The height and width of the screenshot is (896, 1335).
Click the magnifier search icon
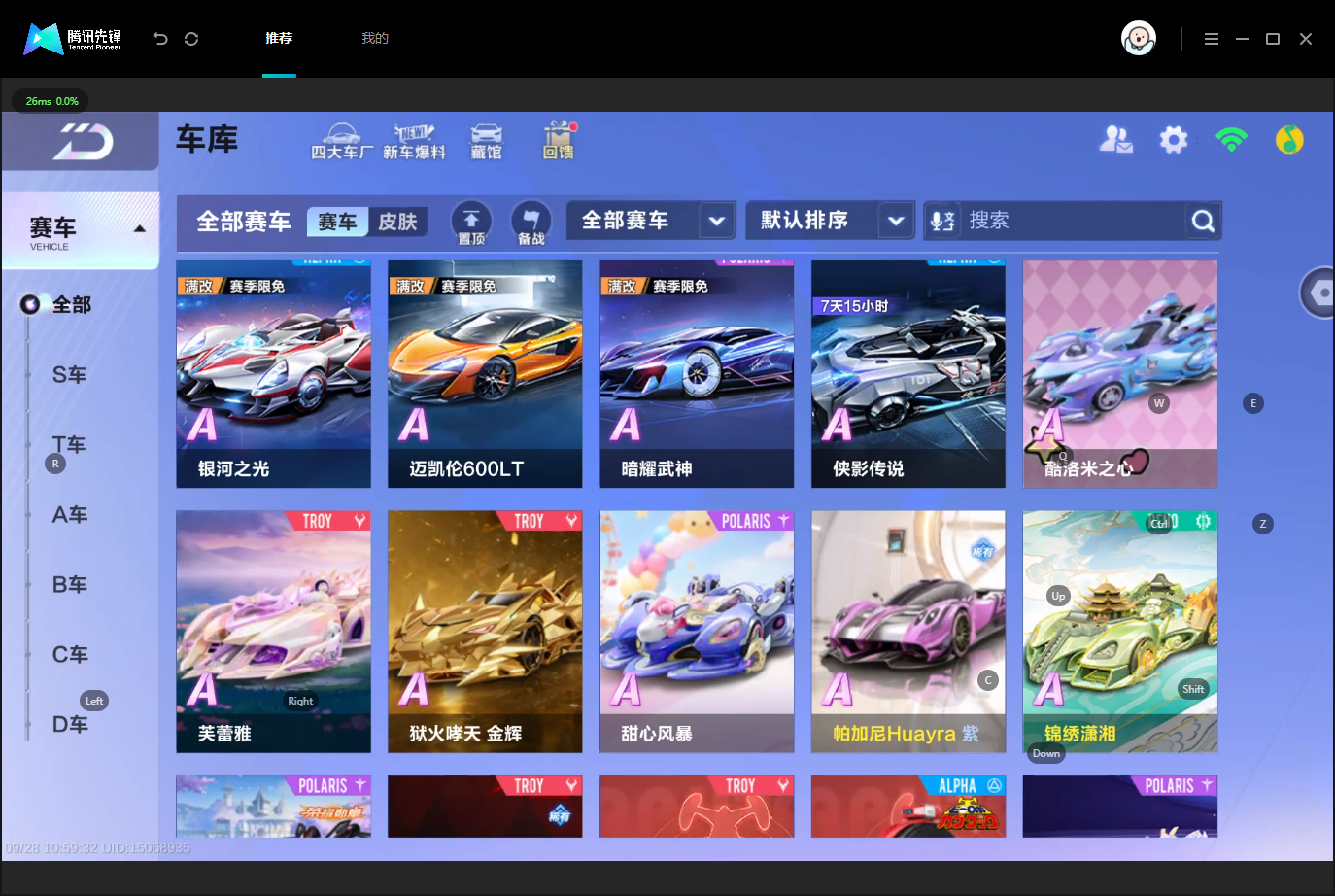(x=1203, y=222)
